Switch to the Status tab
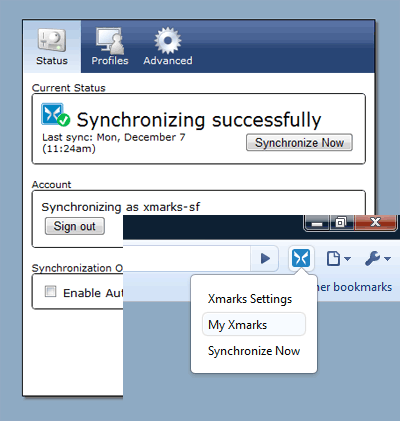Image resolution: width=400 pixels, height=421 pixels. [52, 47]
